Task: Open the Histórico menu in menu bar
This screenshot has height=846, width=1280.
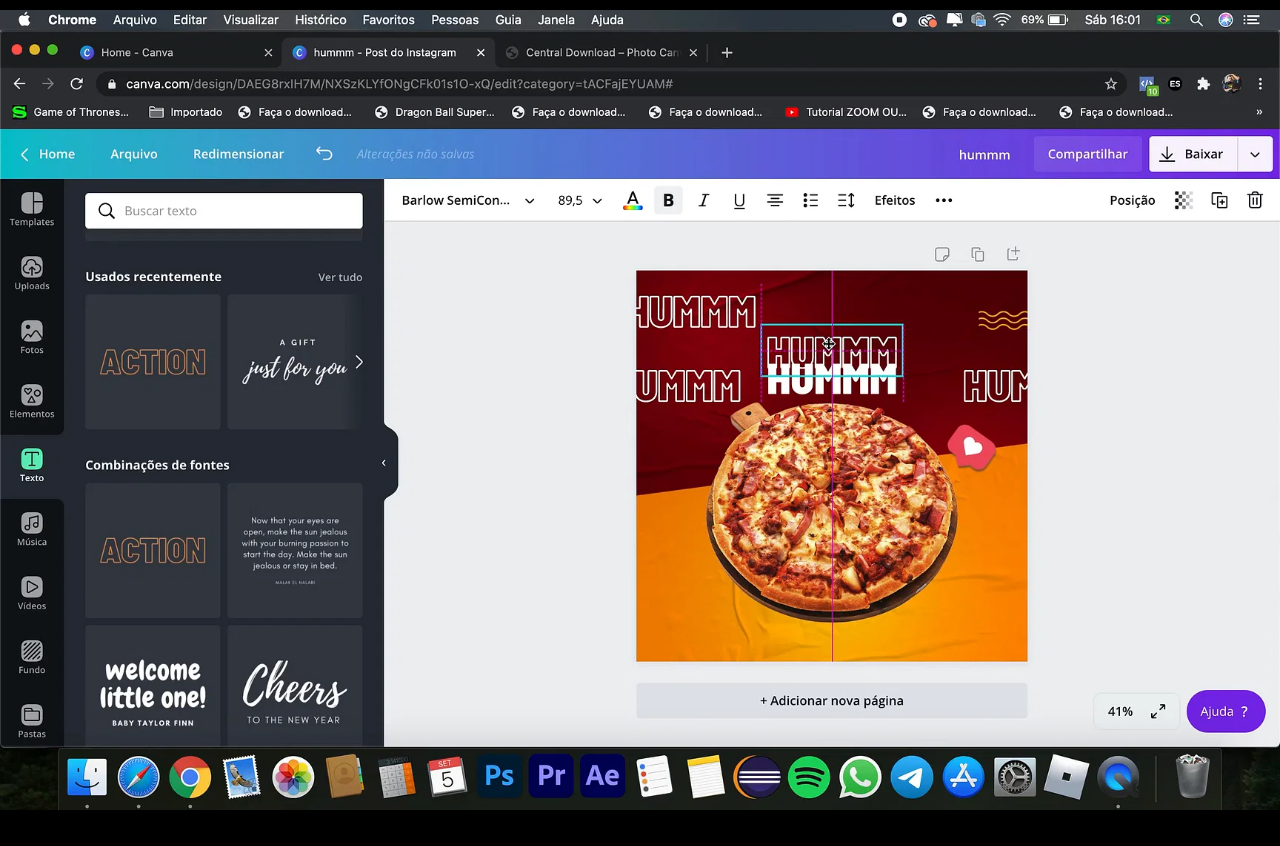Action: pos(320,19)
